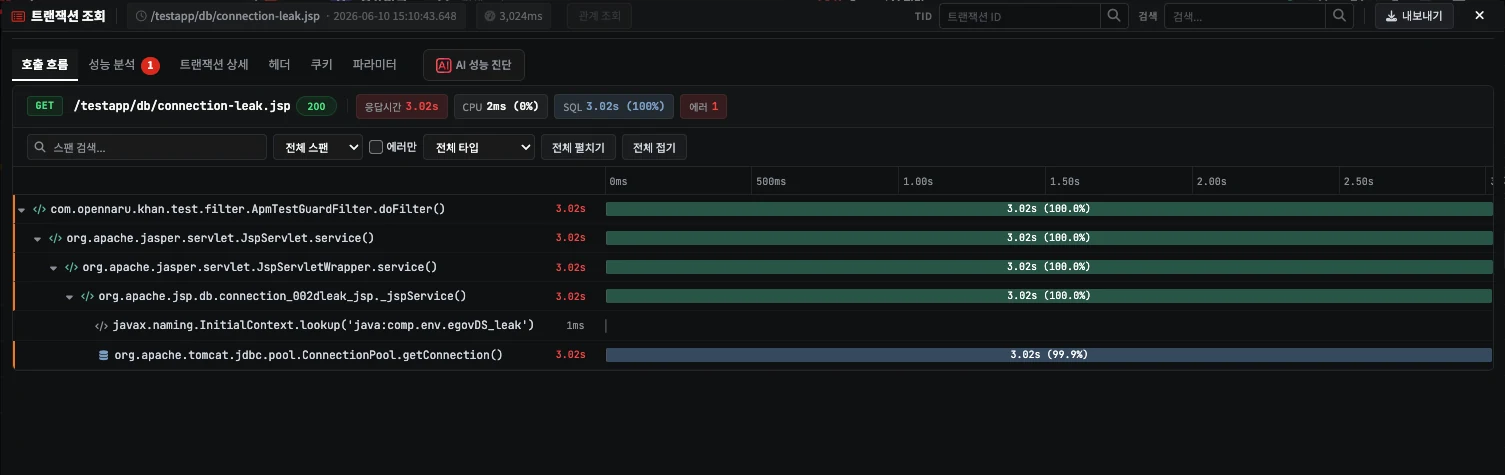Click the 내보내기 export button
The image size is (1505, 475).
1413,16
